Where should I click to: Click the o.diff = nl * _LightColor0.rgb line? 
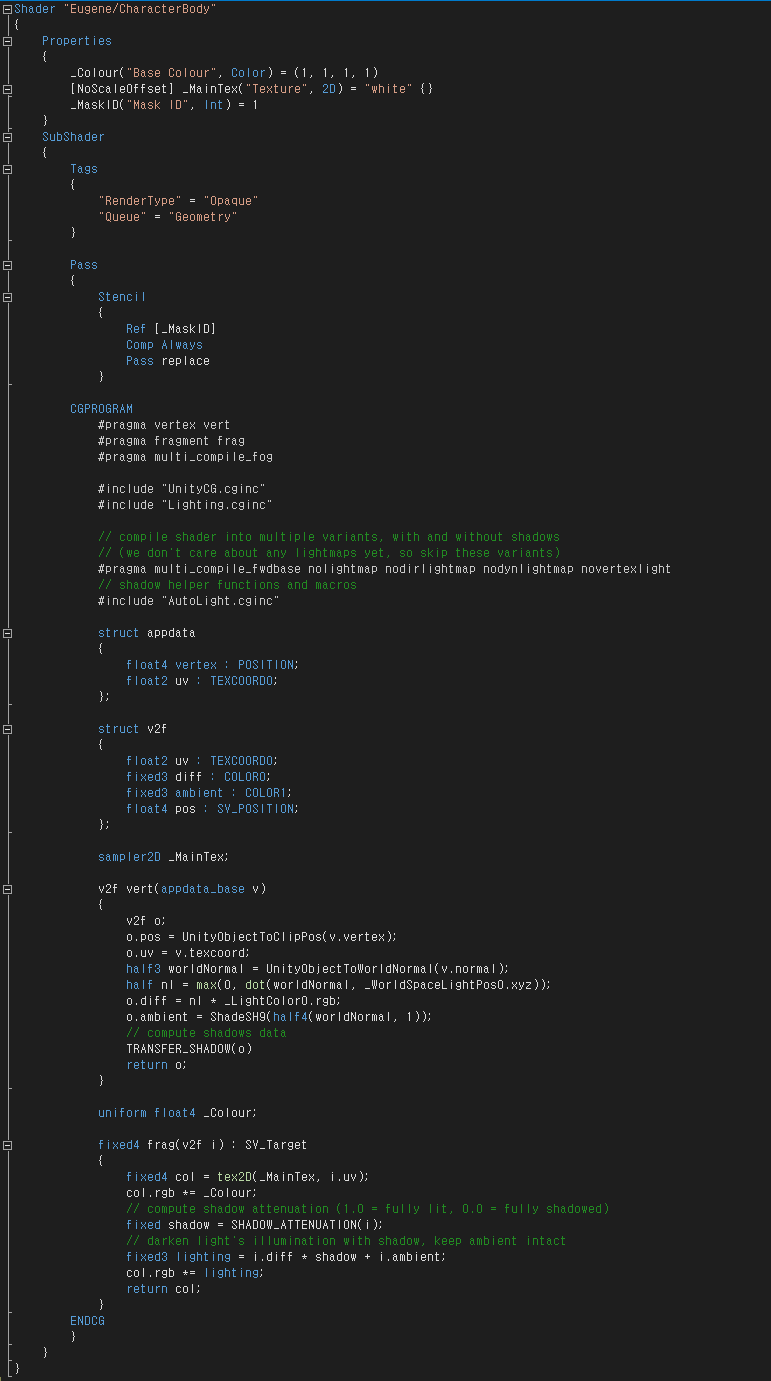pos(234,1001)
